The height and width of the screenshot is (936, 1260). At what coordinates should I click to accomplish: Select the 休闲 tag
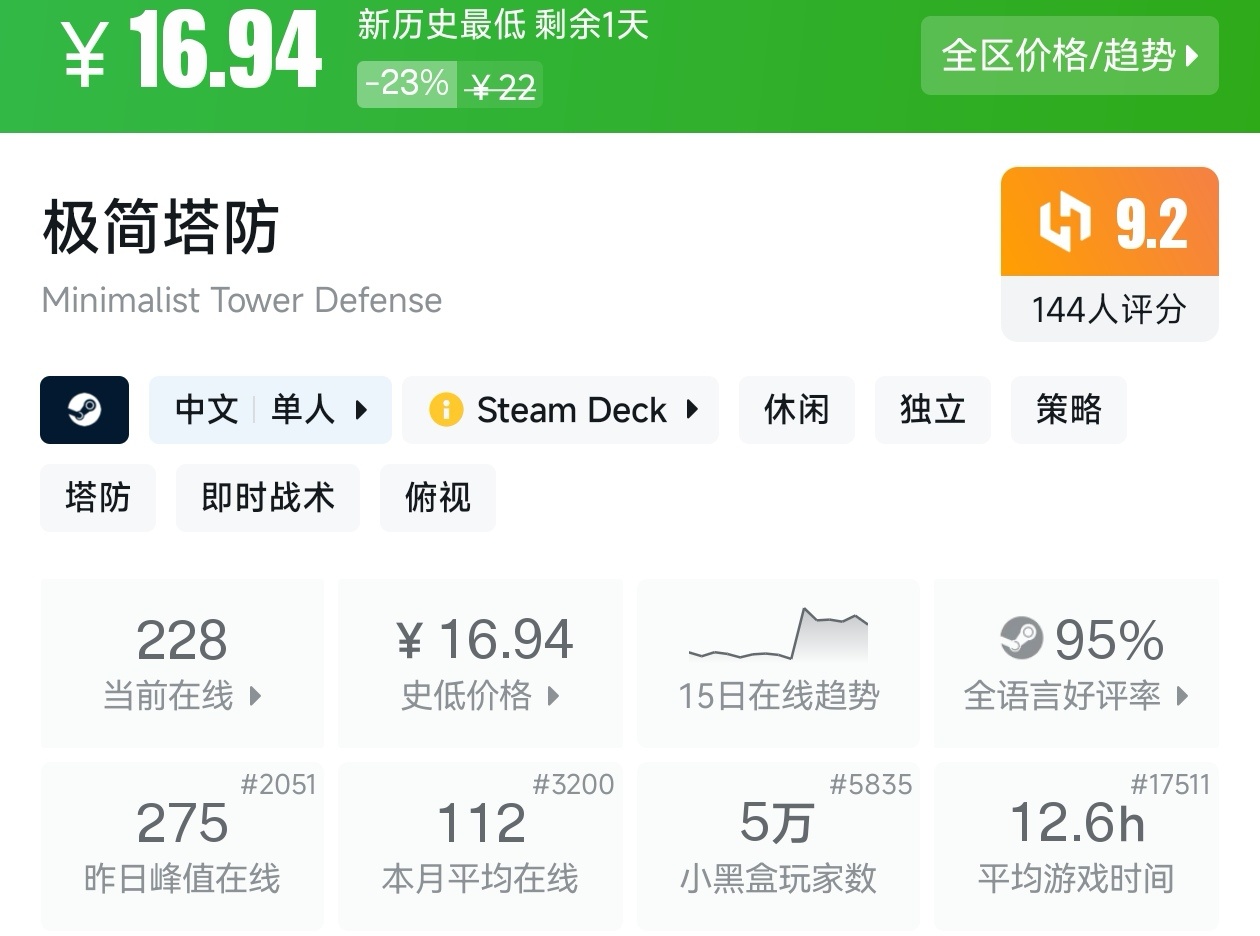[796, 410]
